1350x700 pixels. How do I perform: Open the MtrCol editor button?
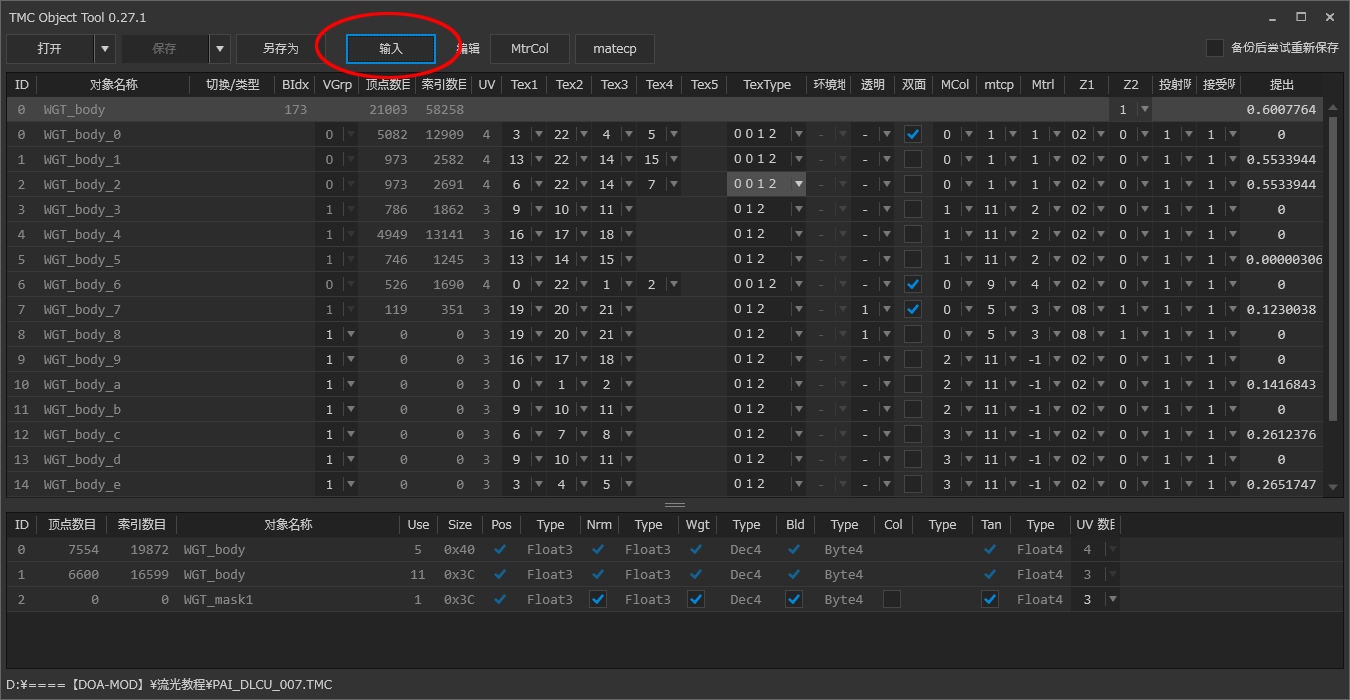(530, 48)
